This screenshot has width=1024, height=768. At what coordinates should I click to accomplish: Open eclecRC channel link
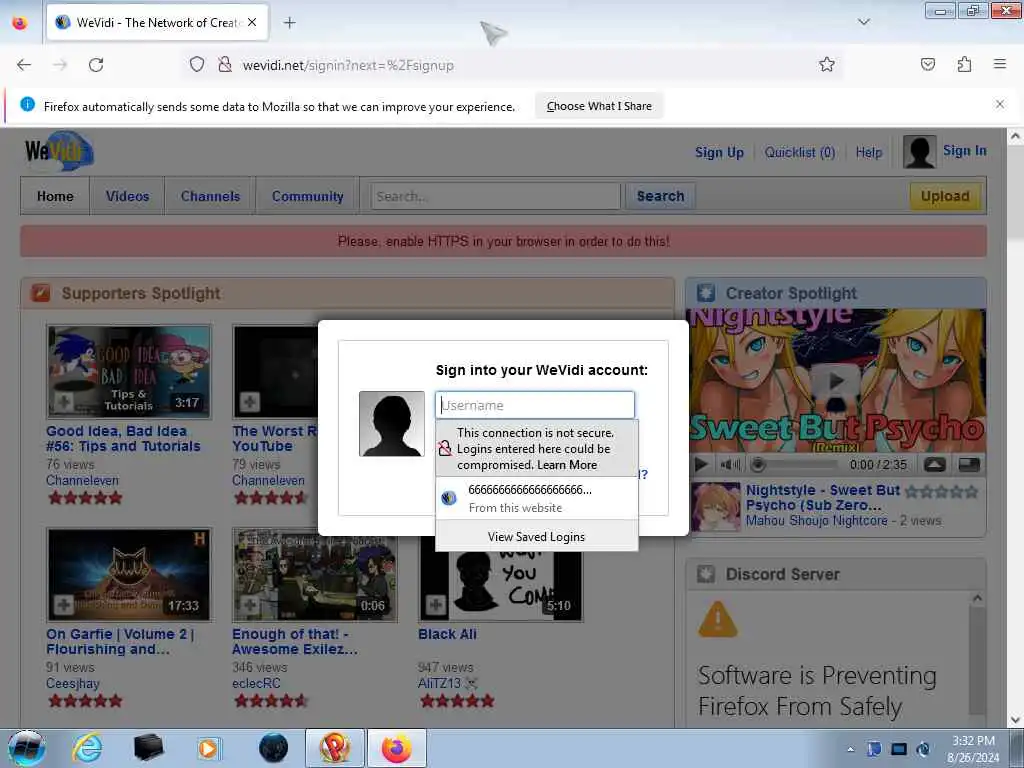click(x=256, y=683)
